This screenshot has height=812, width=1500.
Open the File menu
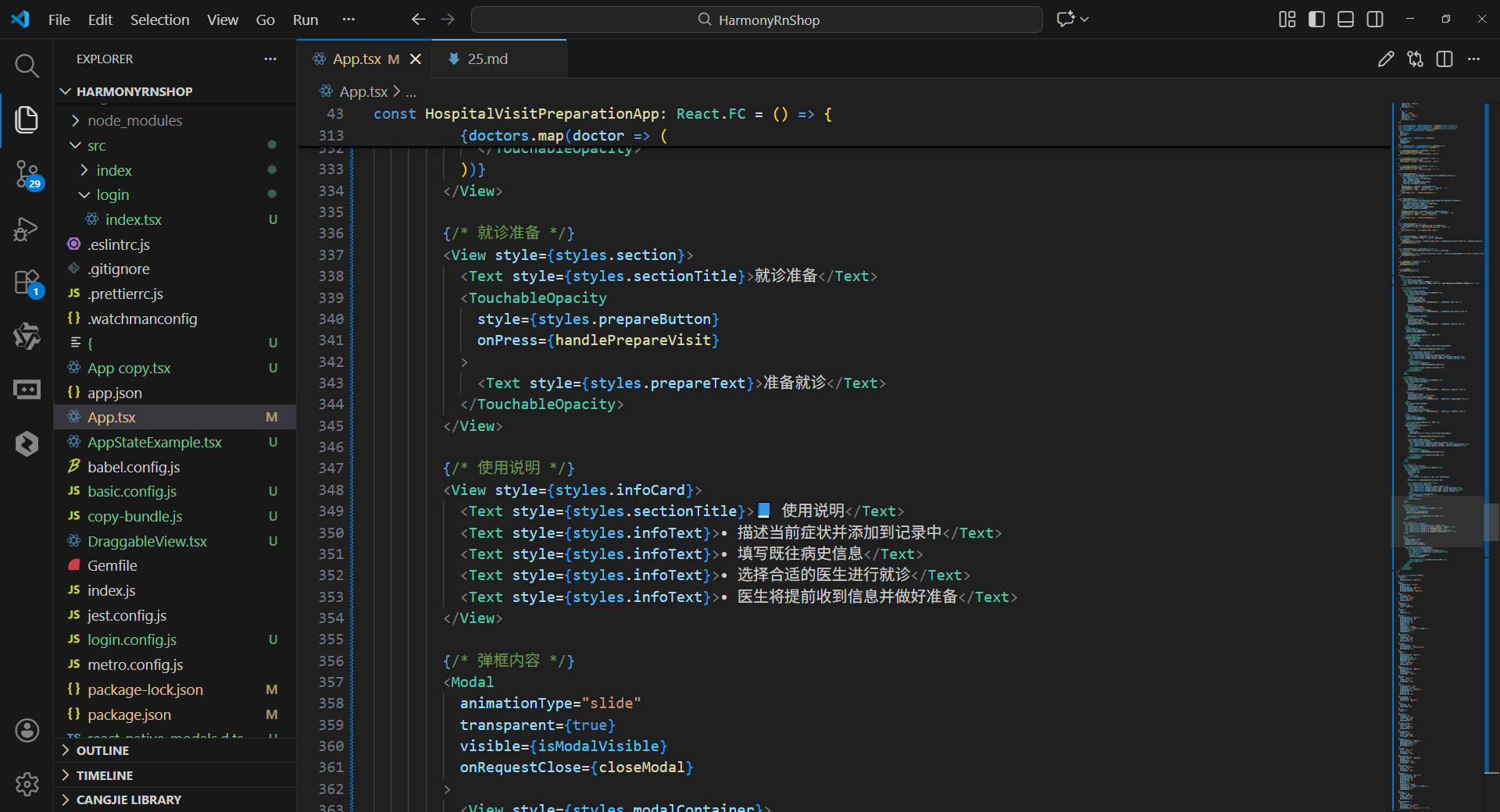(59, 20)
